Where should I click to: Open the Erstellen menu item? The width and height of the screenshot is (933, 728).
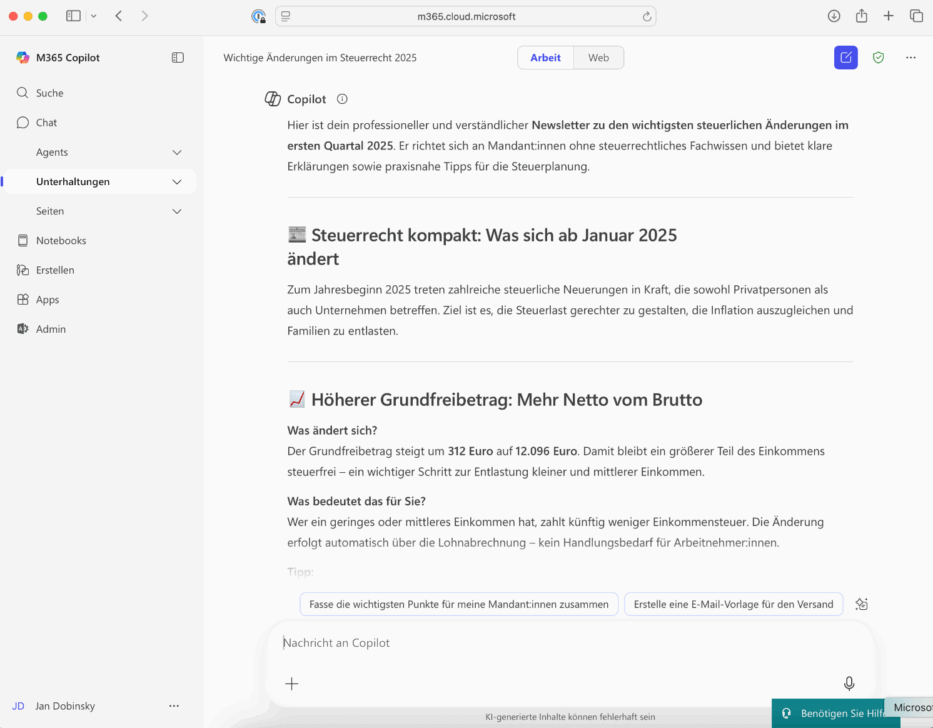coord(59,269)
